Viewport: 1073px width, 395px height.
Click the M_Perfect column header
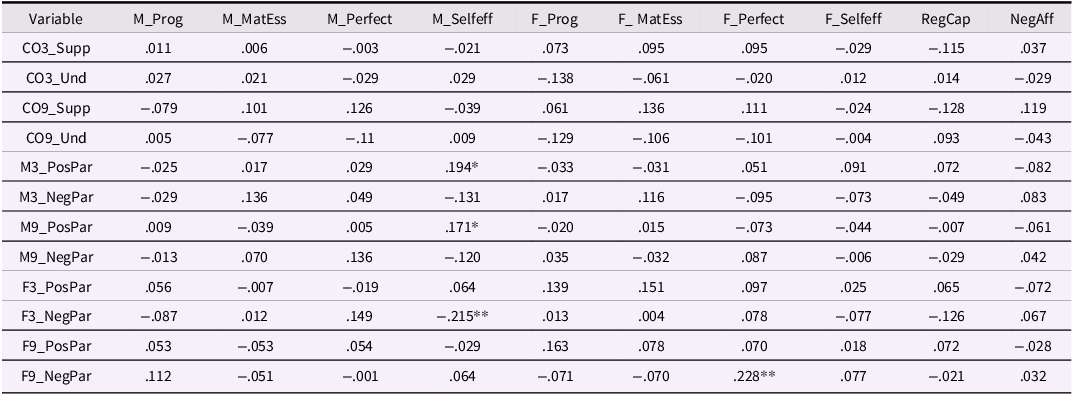359,19
